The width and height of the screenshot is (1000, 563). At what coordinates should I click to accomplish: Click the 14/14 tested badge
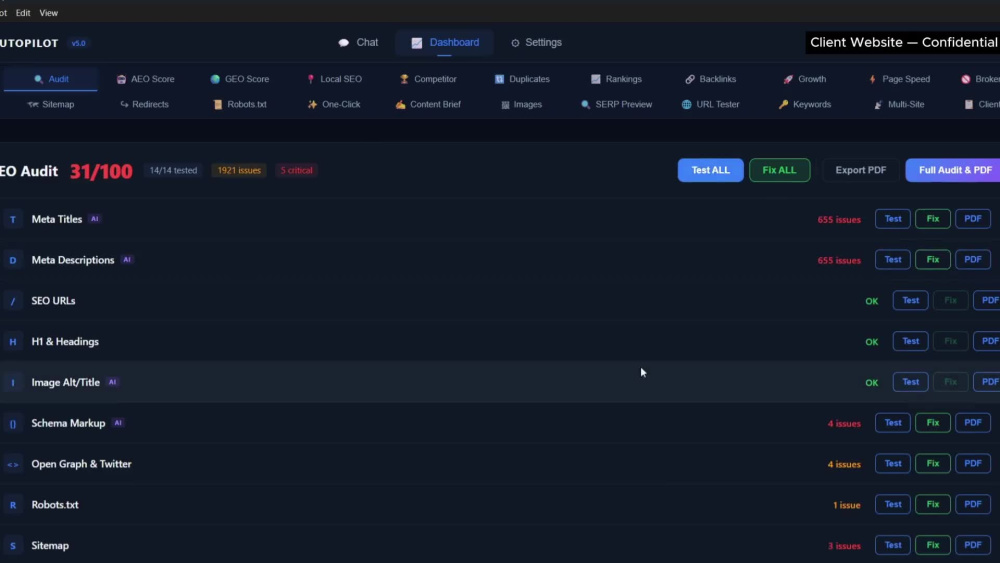click(x=173, y=170)
